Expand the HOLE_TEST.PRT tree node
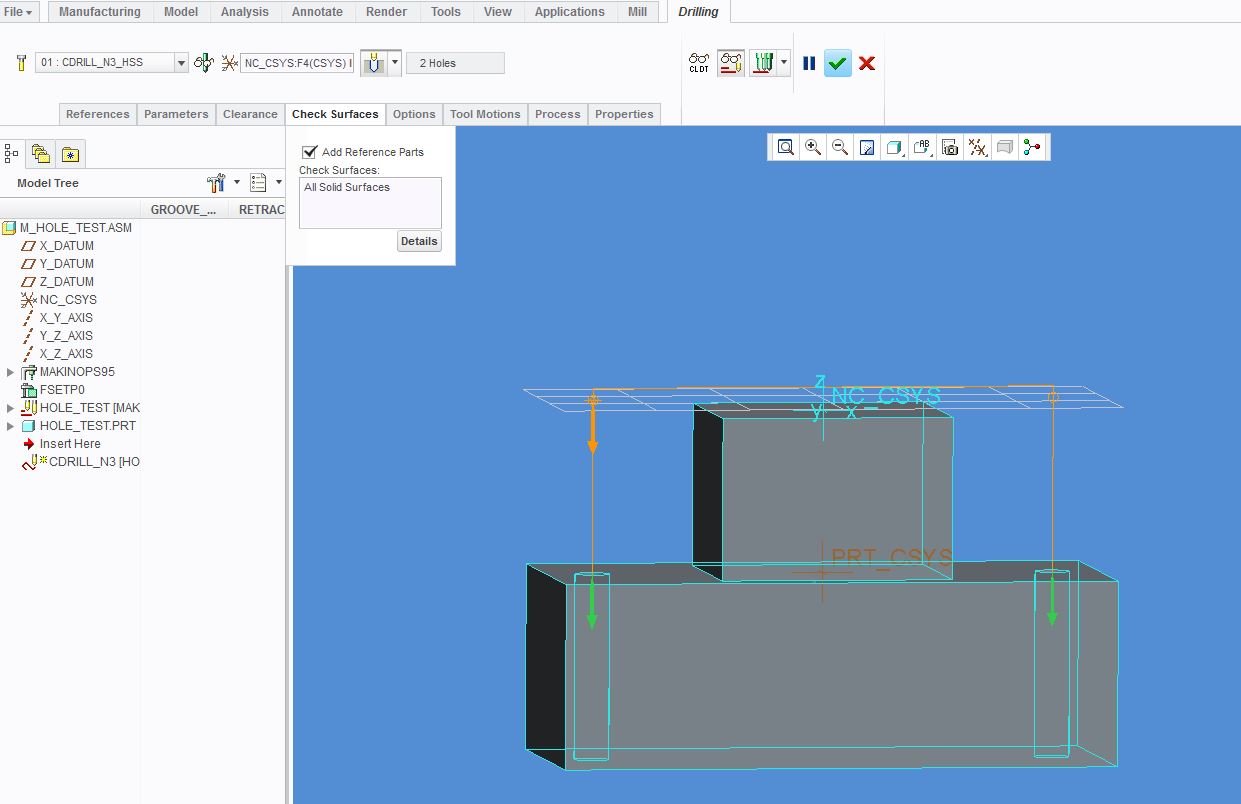1241x804 pixels. point(10,426)
